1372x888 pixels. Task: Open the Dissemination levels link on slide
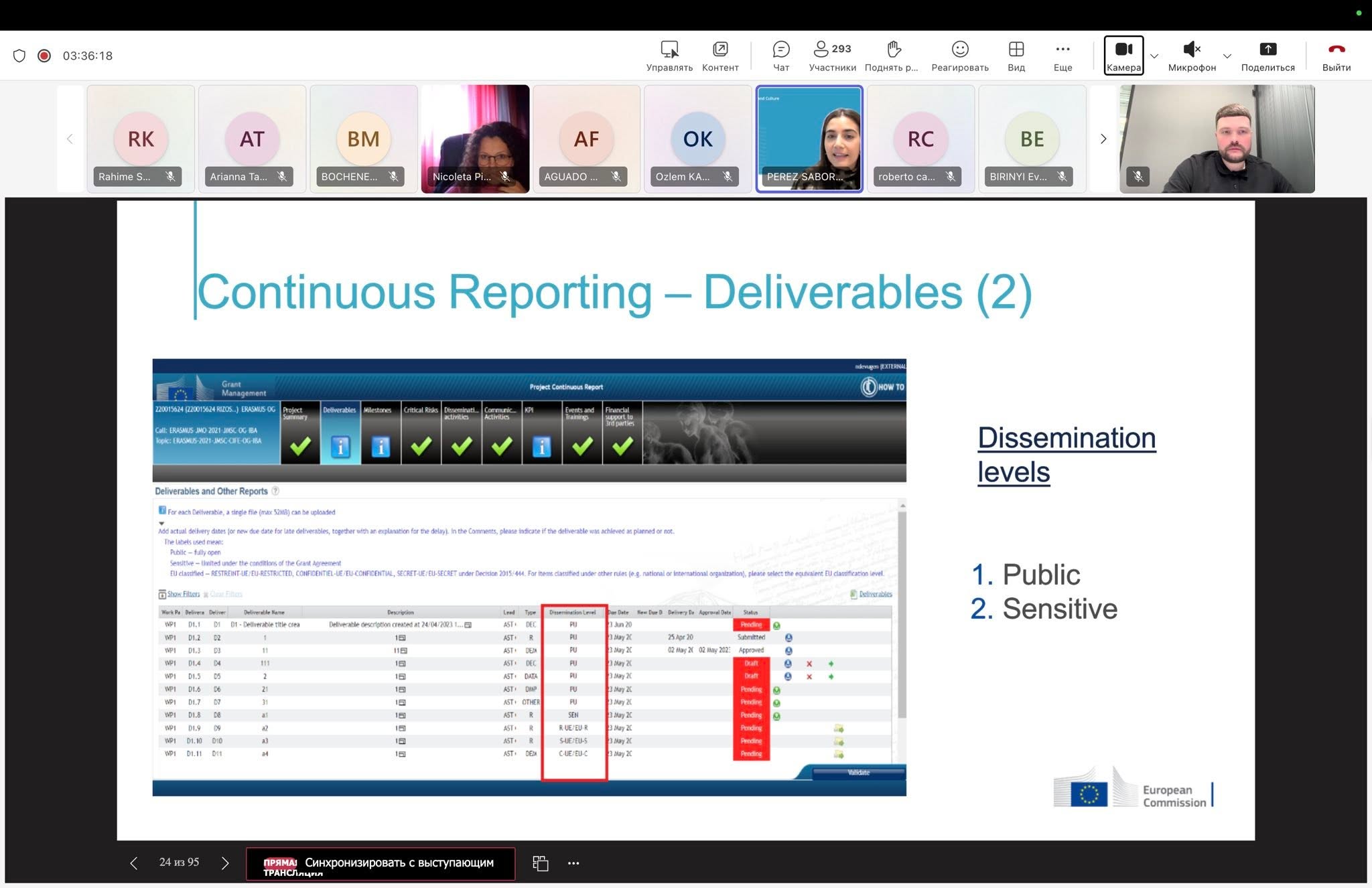[x=1067, y=455]
